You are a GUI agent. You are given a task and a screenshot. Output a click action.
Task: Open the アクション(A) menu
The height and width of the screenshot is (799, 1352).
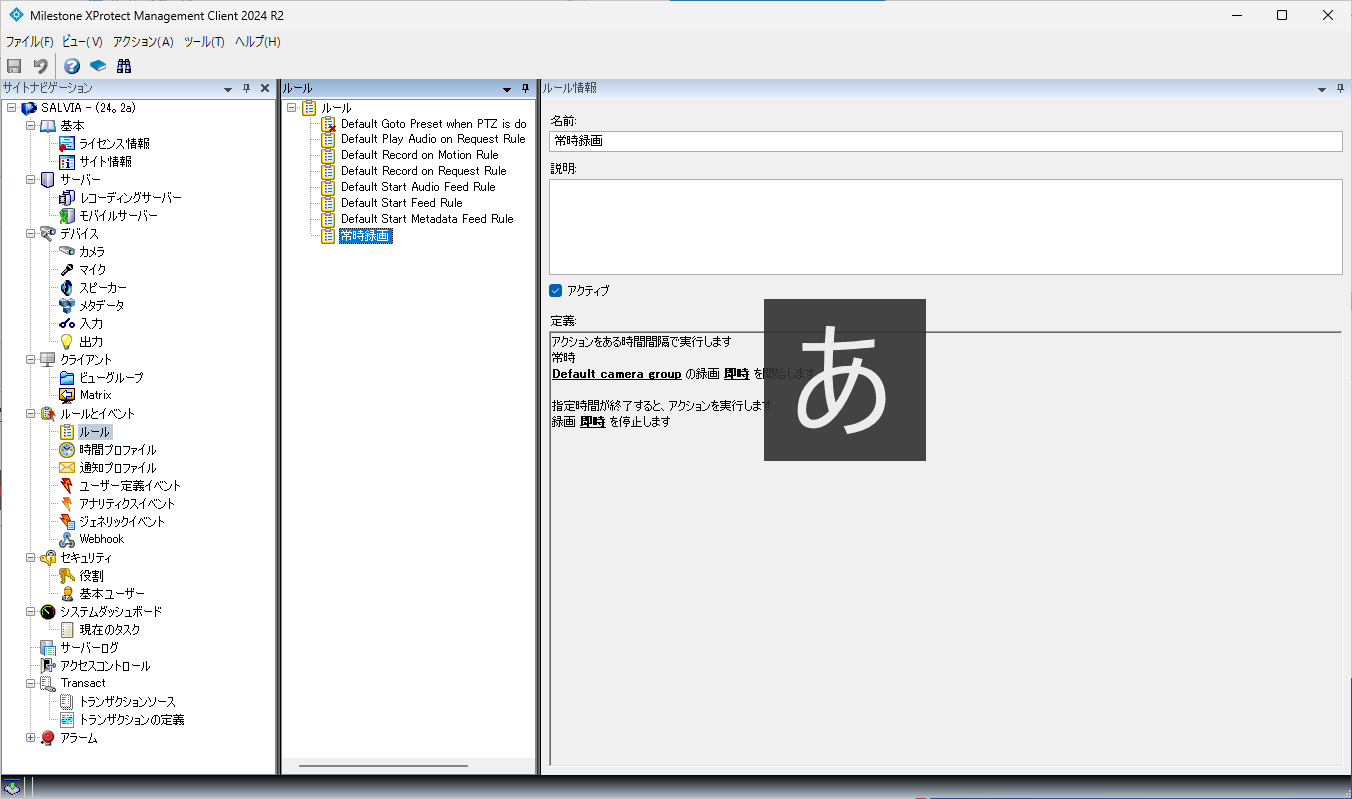143,42
